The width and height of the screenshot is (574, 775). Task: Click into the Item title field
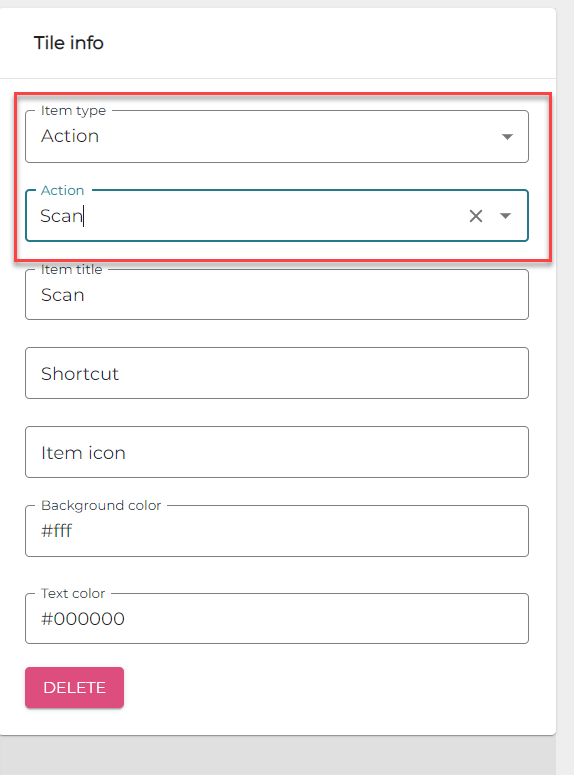(277, 295)
